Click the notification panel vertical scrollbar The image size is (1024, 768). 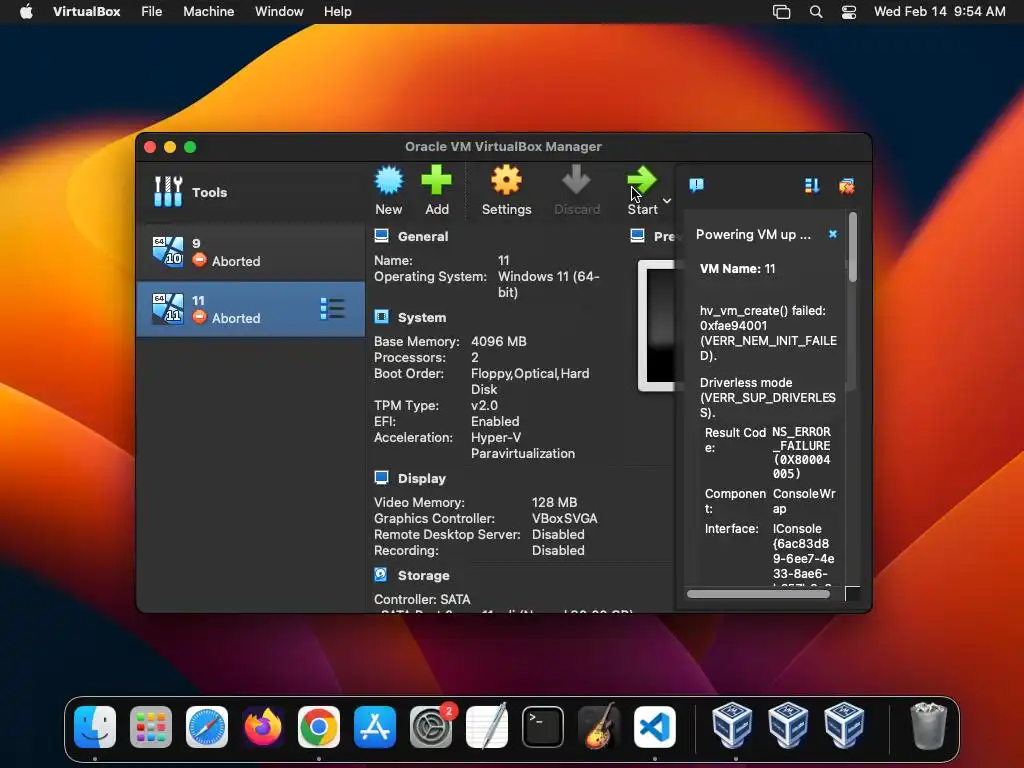pos(852,248)
